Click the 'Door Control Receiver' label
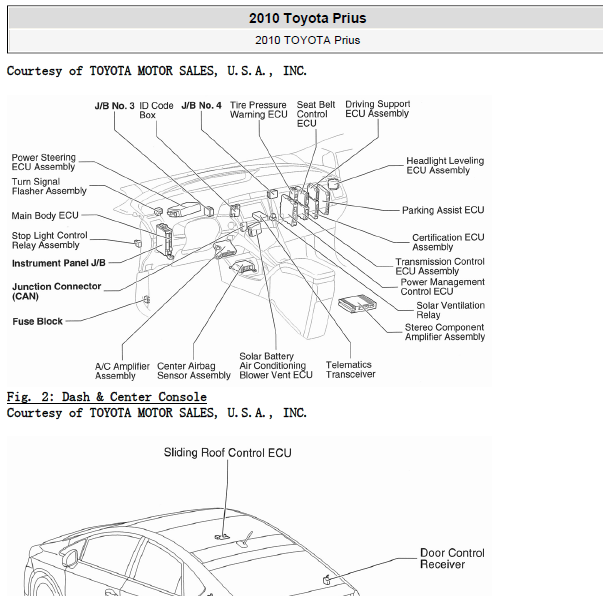Screen dimensions: 603x596 coord(452,559)
